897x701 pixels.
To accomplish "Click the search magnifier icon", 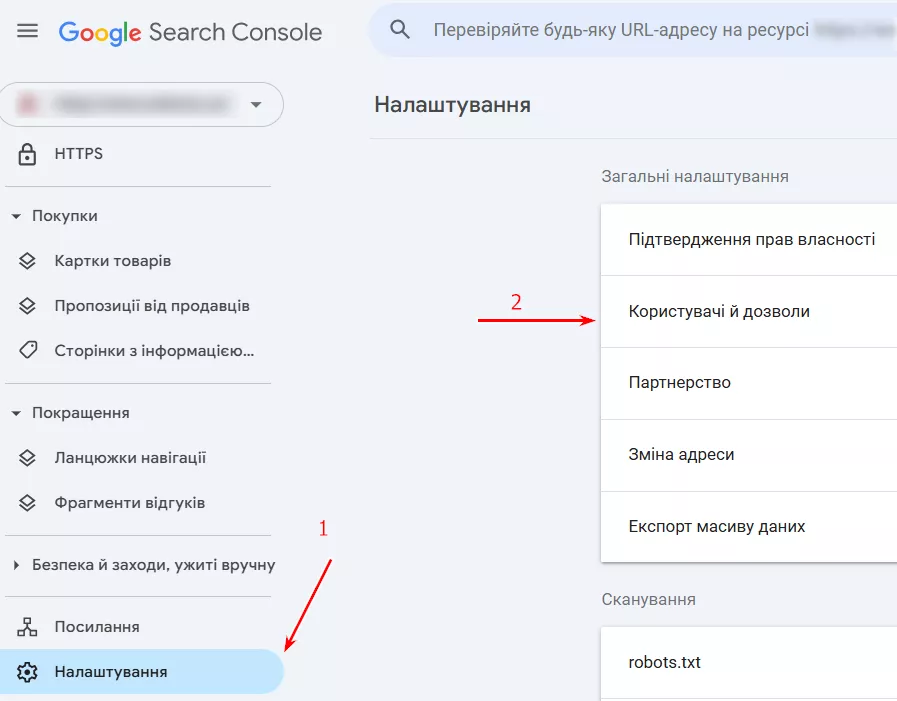I will pos(400,29).
